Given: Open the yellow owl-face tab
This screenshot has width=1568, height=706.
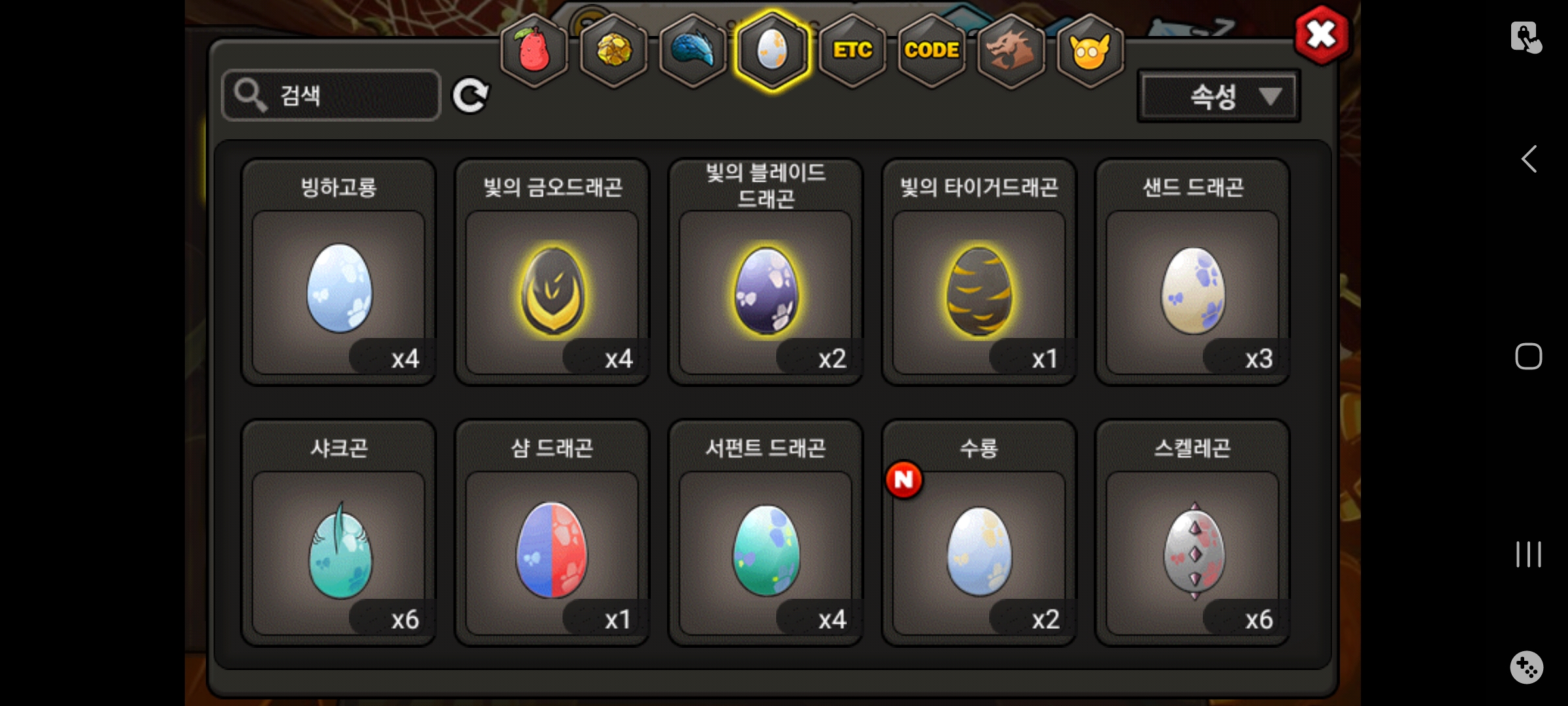Looking at the screenshot, I should click(1090, 50).
